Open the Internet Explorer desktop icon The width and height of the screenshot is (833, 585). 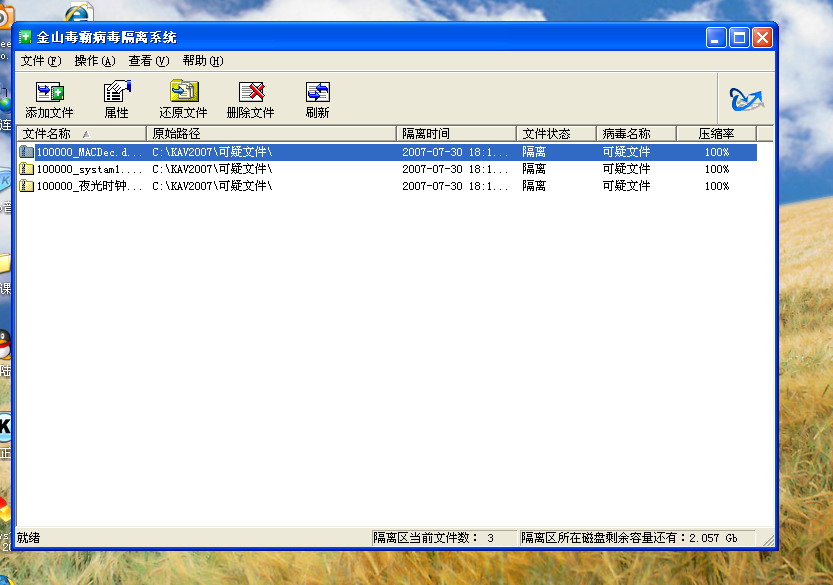[x=79, y=12]
